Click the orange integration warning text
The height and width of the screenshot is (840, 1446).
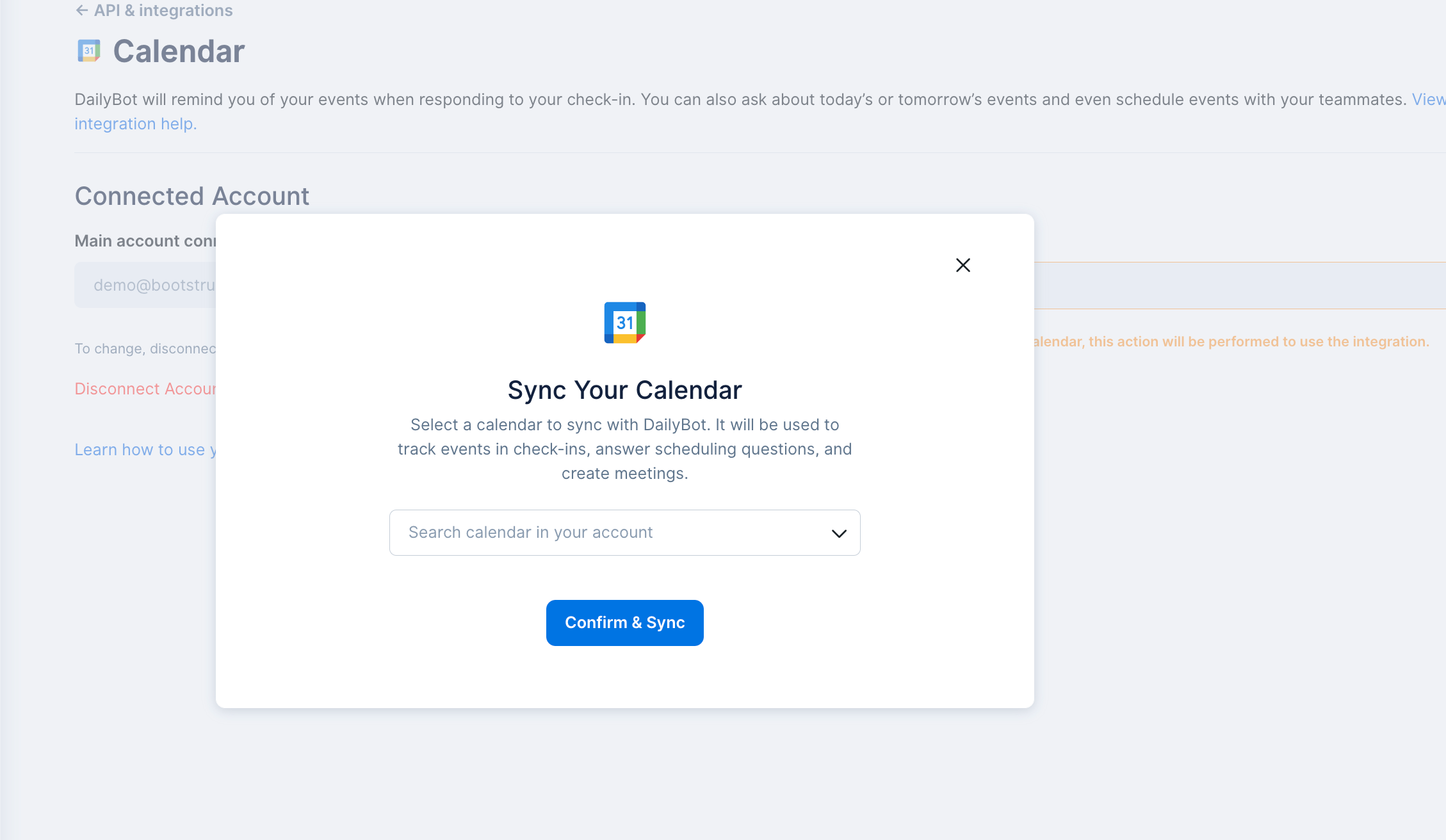point(1230,341)
